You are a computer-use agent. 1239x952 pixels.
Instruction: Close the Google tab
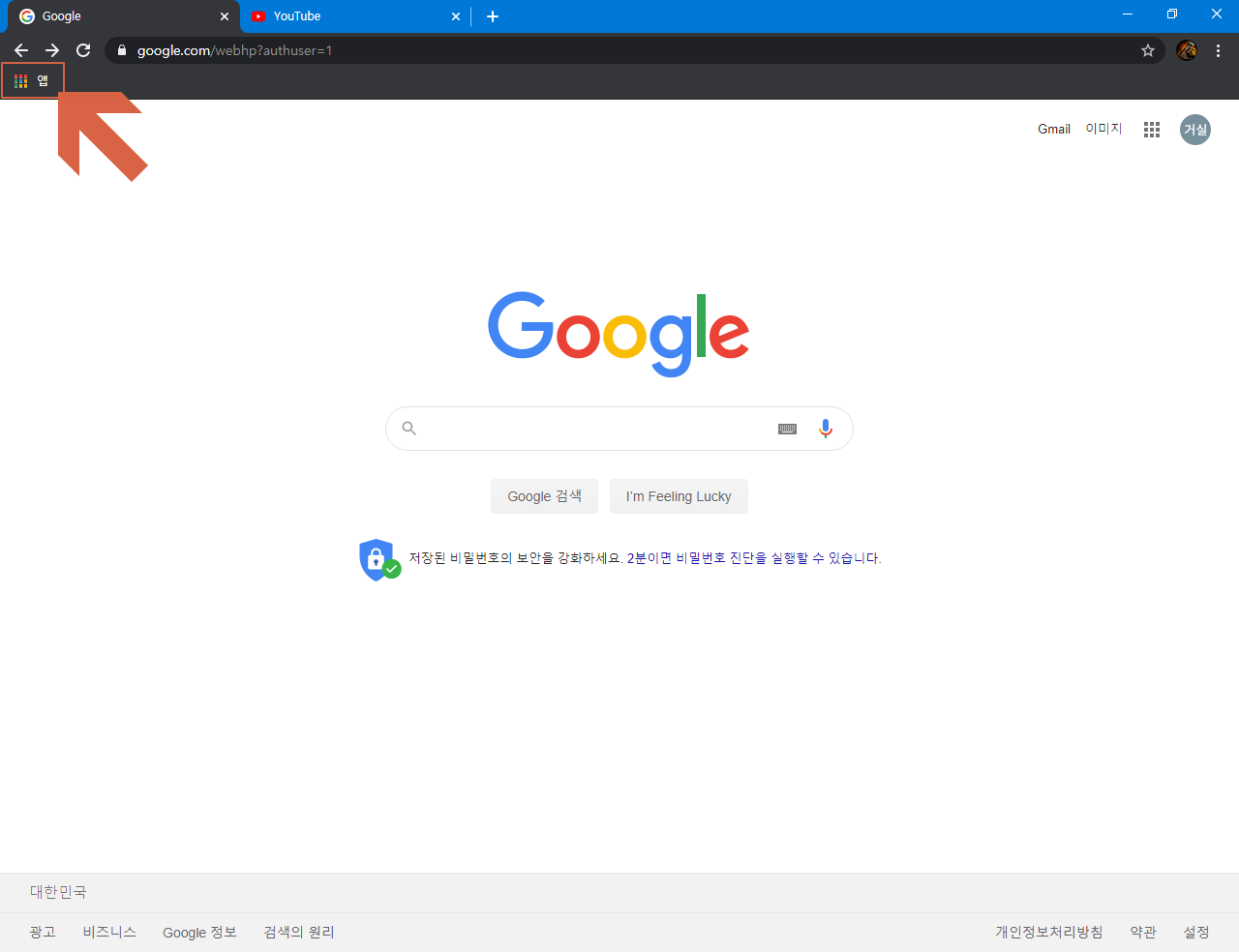click(225, 16)
